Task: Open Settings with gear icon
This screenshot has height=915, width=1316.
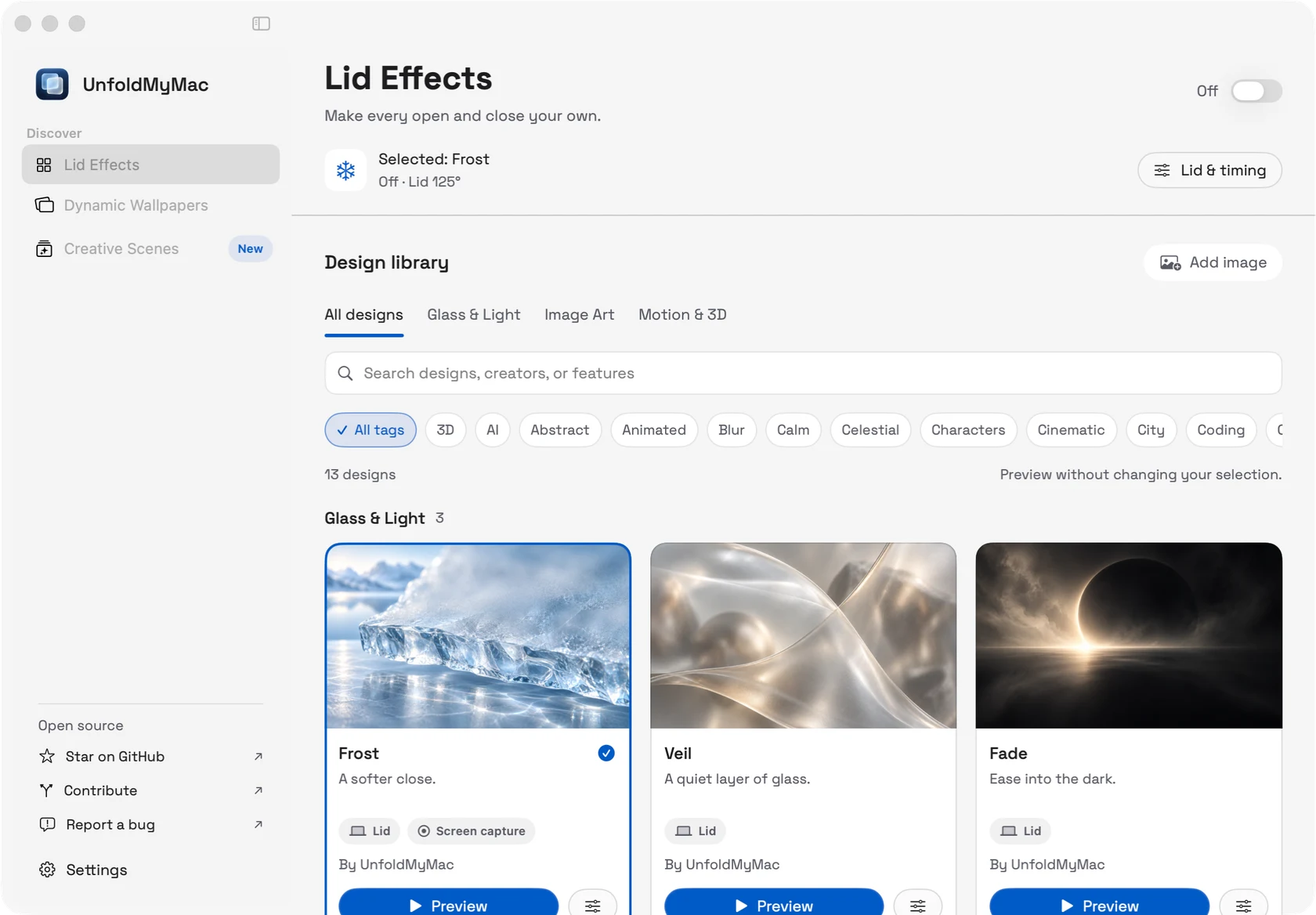Action: 83,870
